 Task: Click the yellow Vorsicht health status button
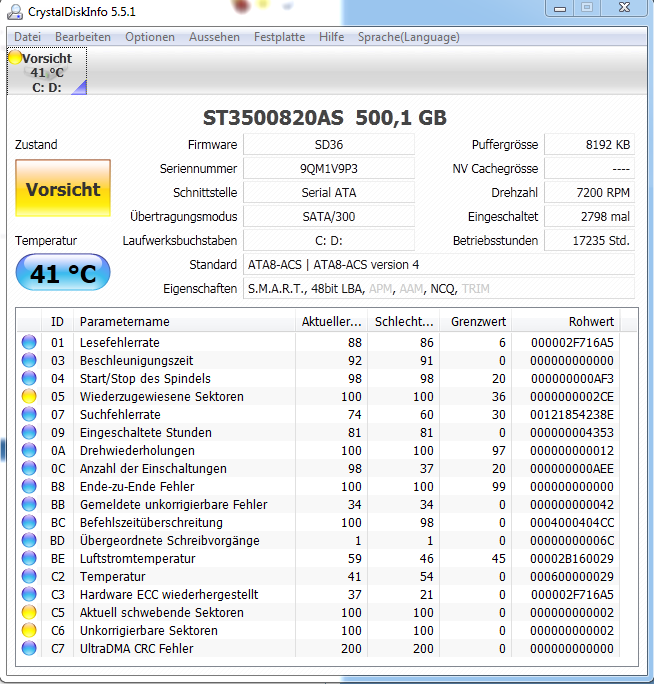pos(63,188)
